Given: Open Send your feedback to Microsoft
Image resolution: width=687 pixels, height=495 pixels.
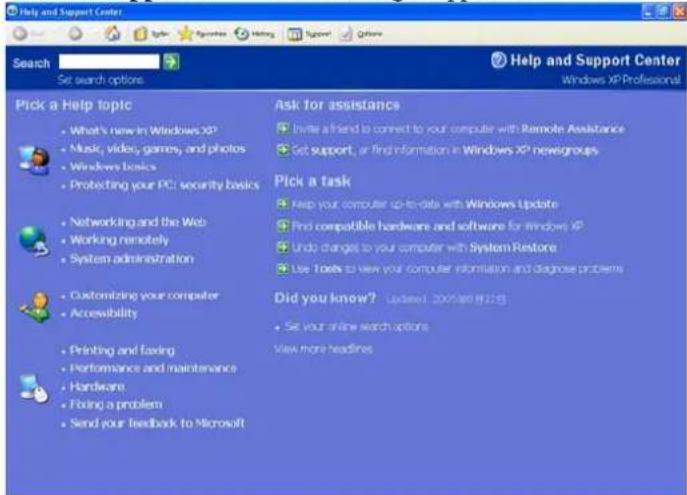Looking at the screenshot, I should [x=157, y=423].
